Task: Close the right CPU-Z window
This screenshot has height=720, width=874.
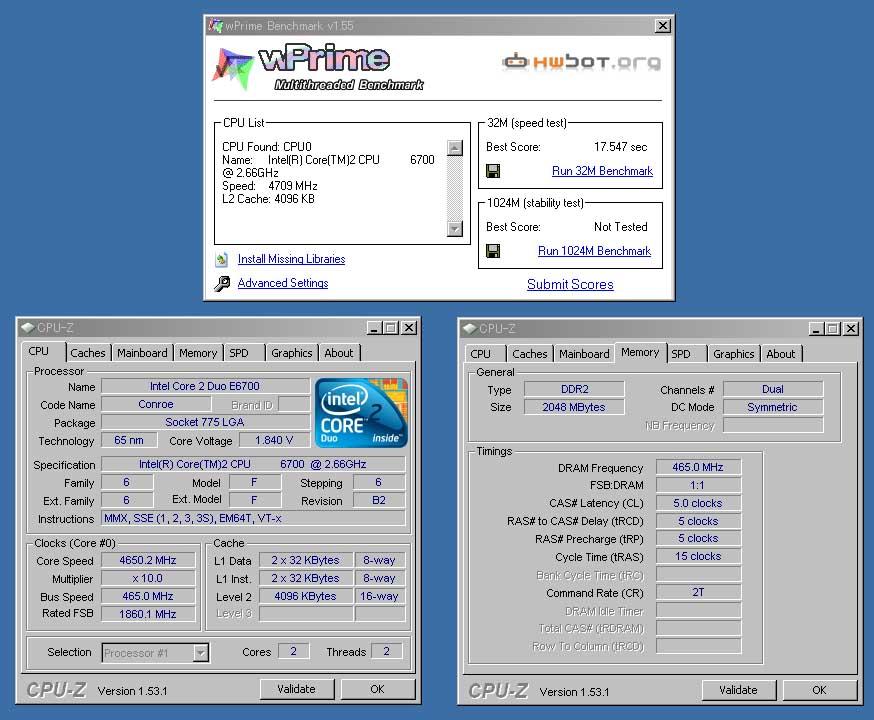Action: pyautogui.click(x=851, y=329)
